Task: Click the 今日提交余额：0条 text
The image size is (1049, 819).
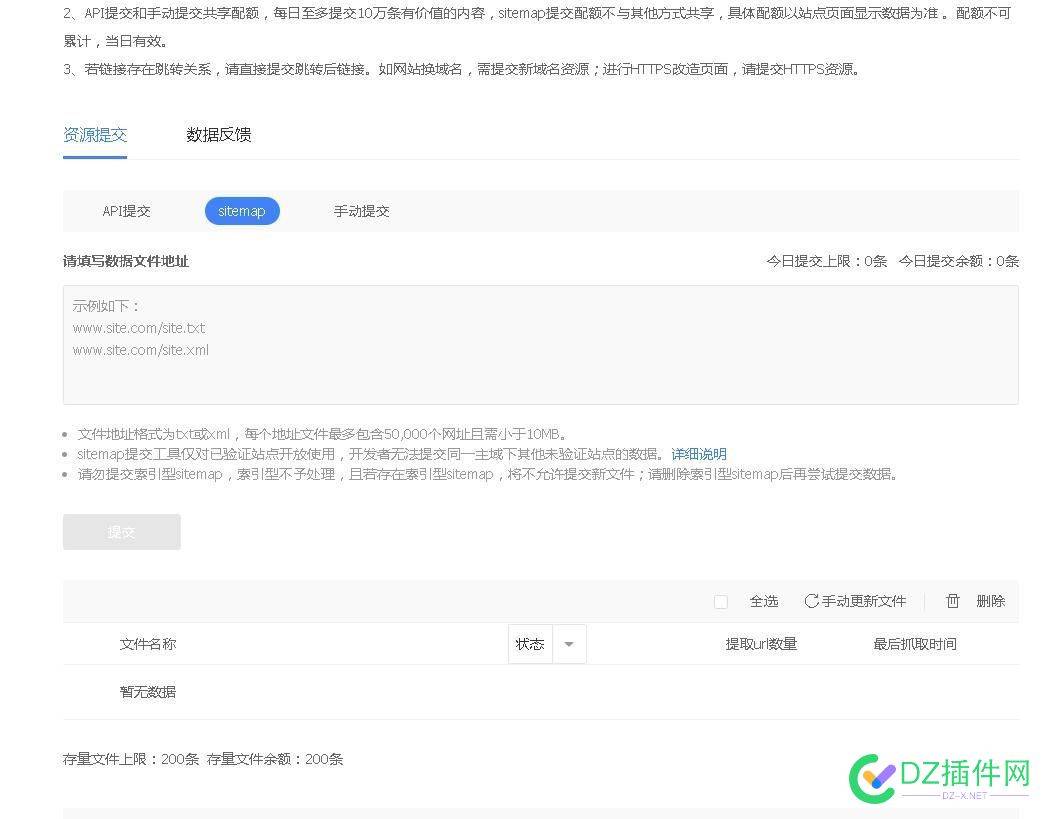Action: coord(959,261)
